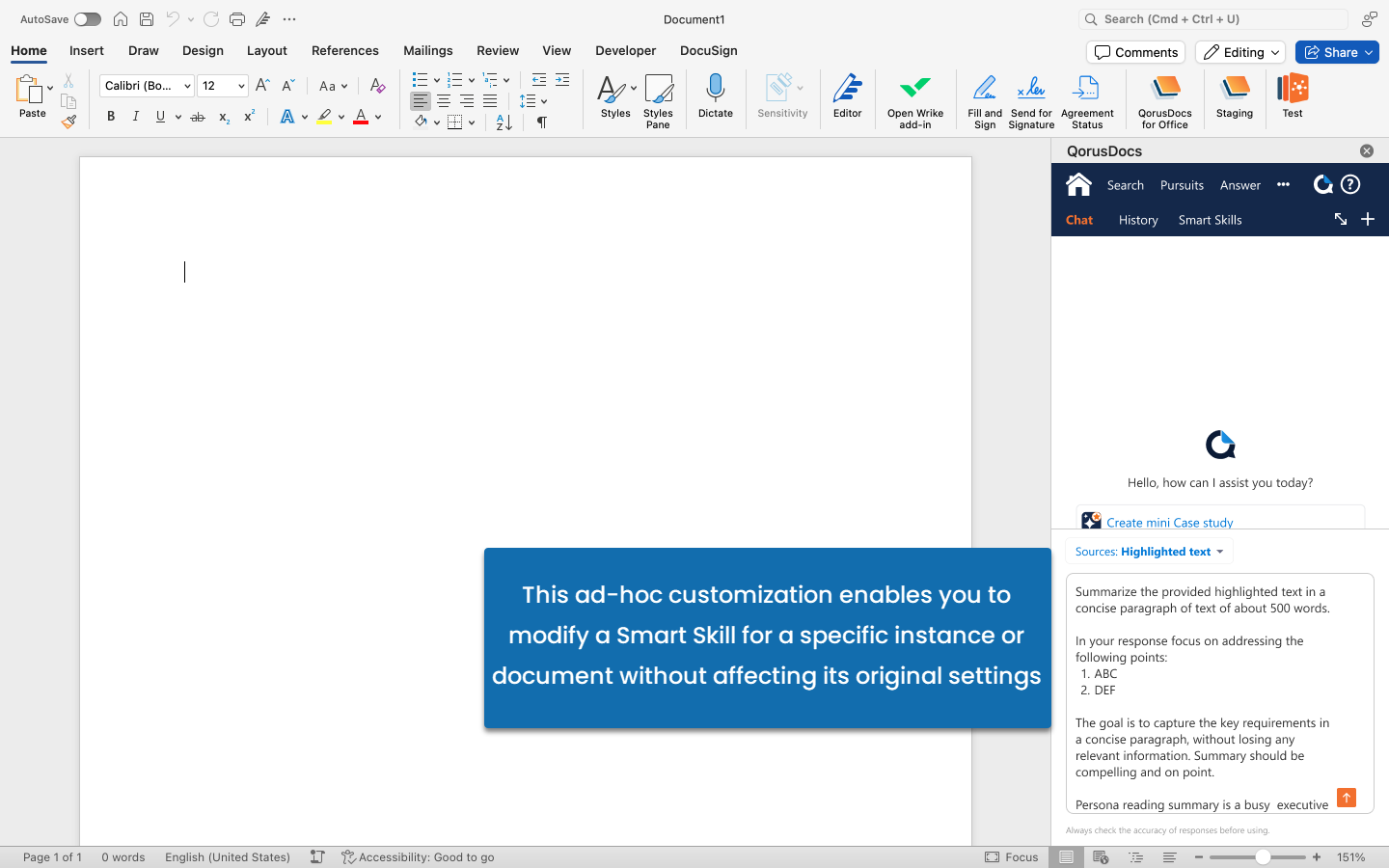Open the Comments pane button
This screenshot has width=1389, height=868.
click(x=1136, y=52)
